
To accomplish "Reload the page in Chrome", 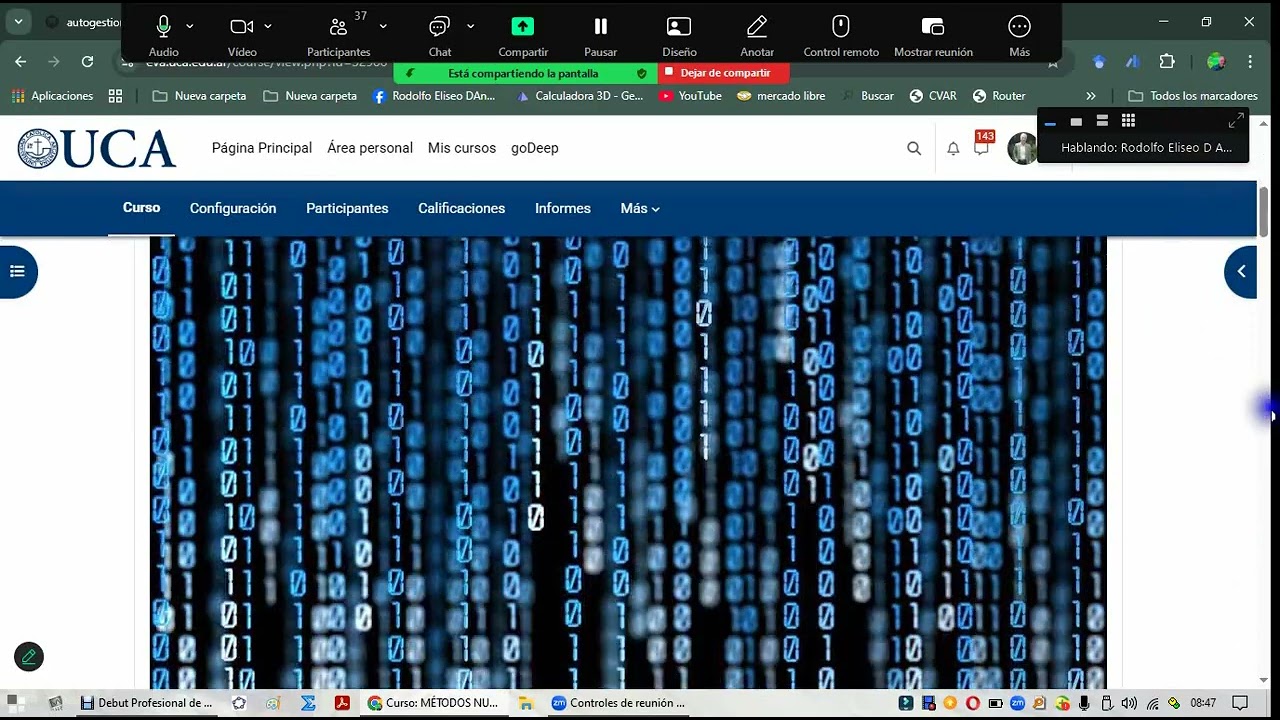I will [x=87, y=62].
